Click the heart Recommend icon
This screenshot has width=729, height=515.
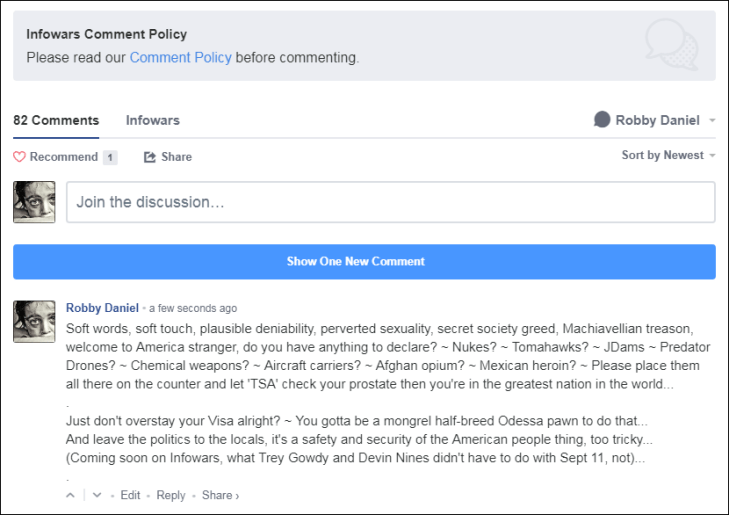19,157
